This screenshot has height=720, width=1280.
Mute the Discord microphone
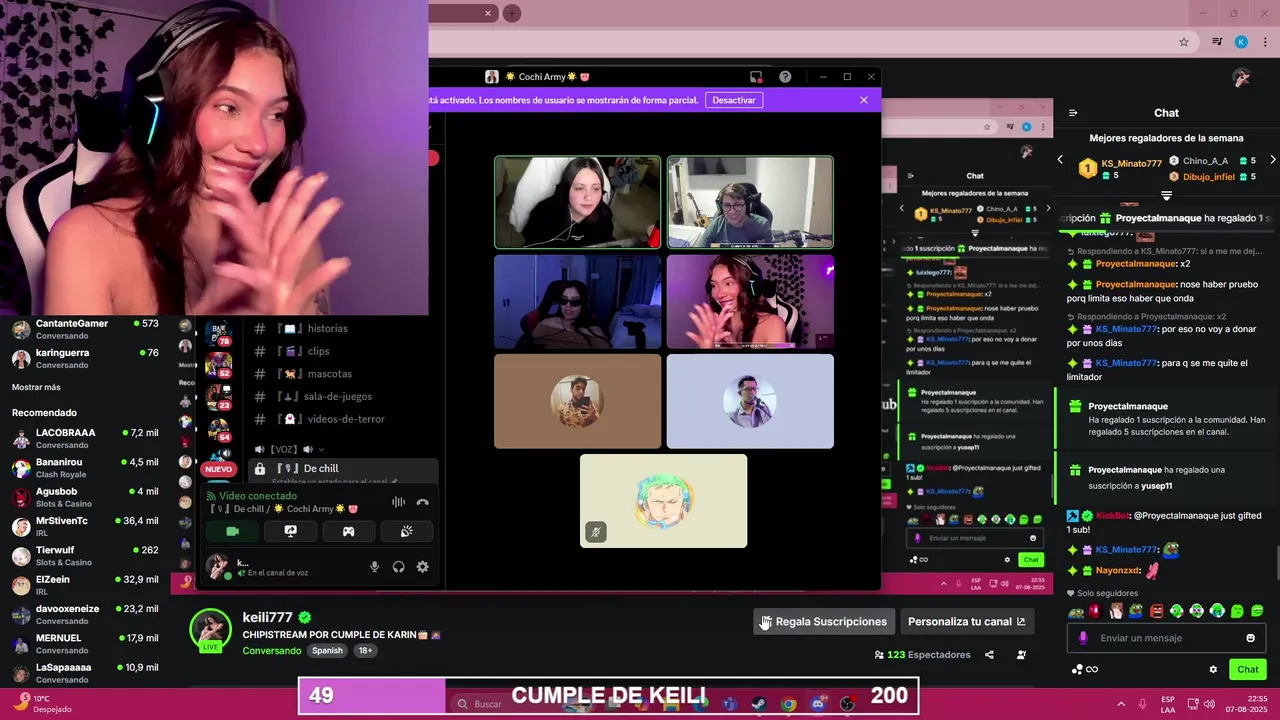pos(374,567)
